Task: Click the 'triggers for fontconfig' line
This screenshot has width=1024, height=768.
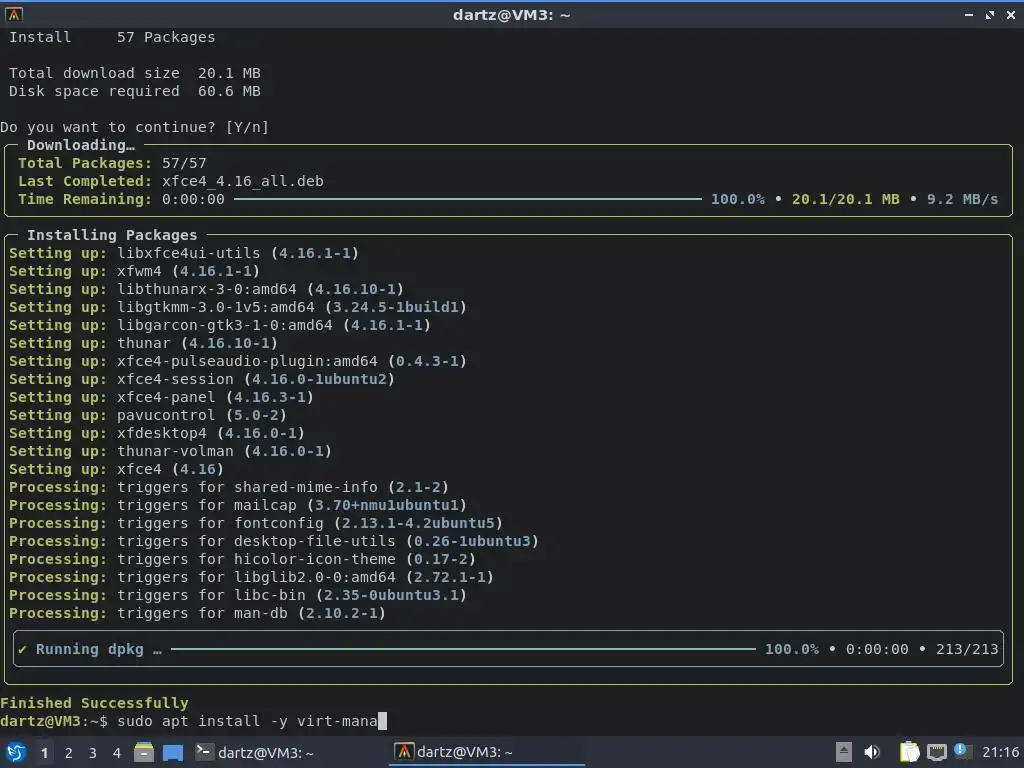Action: [256, 522]
